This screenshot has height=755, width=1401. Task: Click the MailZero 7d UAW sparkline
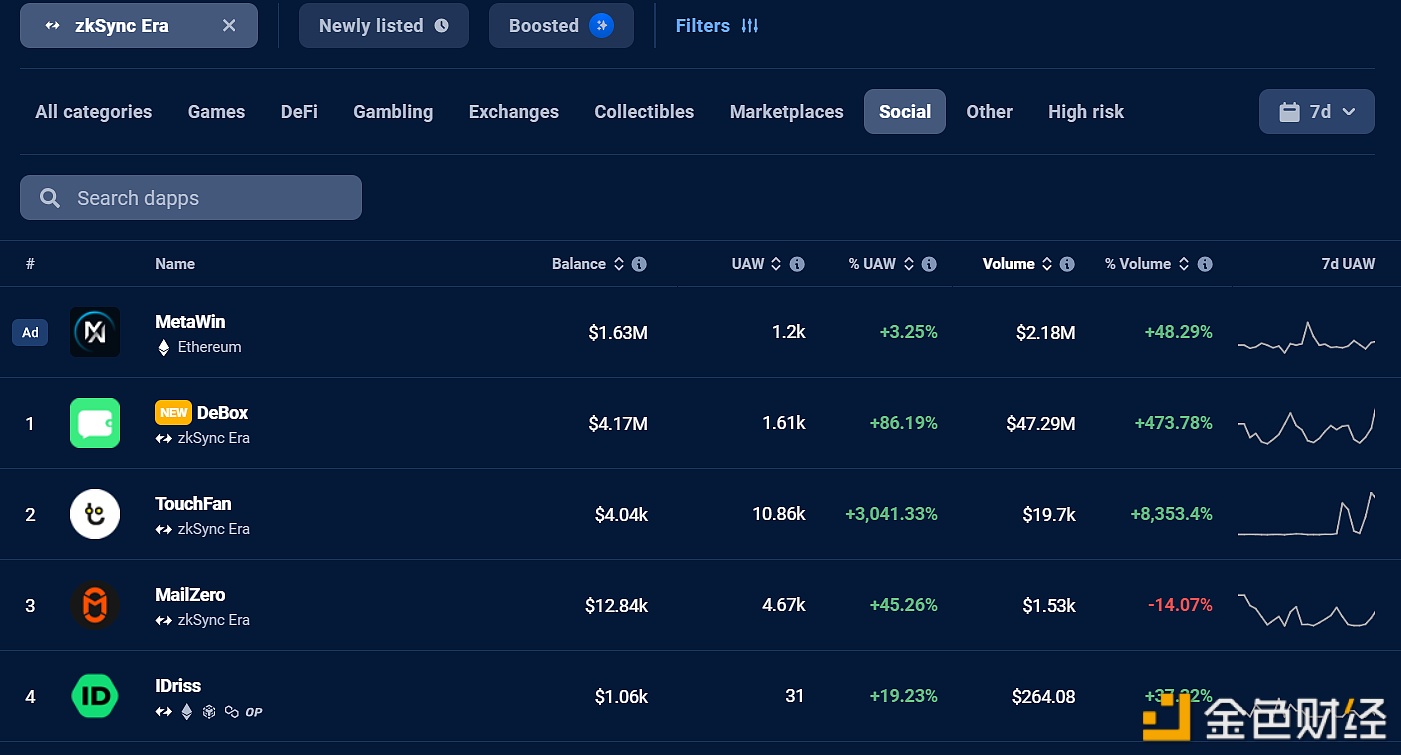click(x=1306, y=610)
